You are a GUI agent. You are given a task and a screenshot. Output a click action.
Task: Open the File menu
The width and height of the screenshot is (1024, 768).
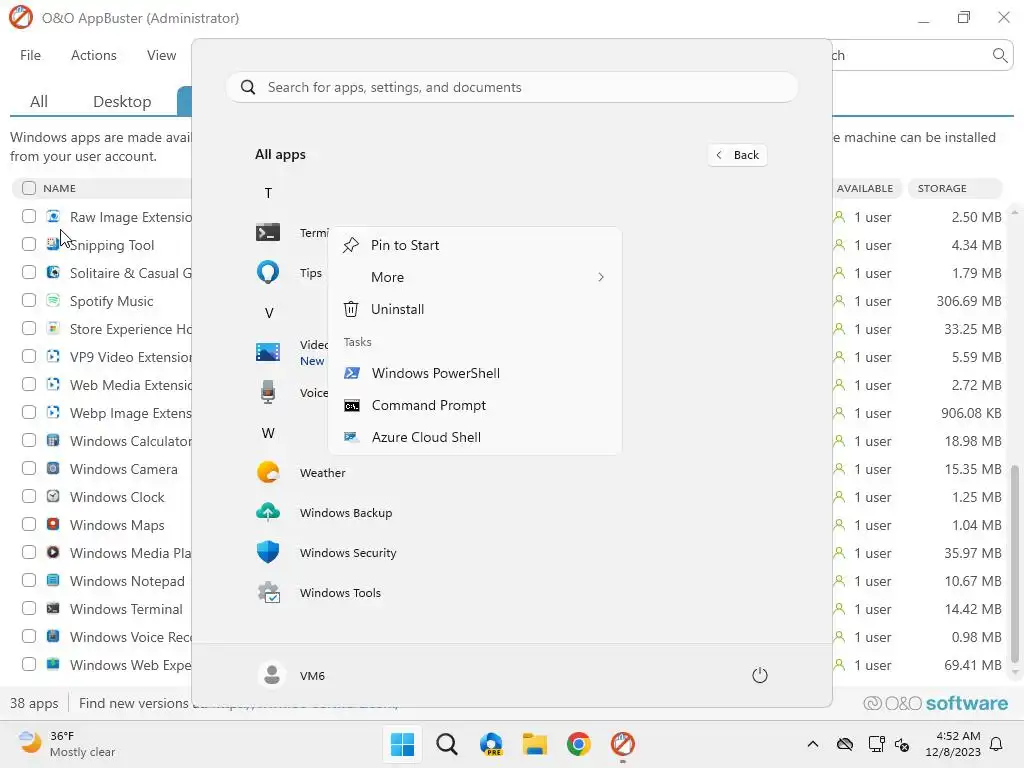pos(30,56)
